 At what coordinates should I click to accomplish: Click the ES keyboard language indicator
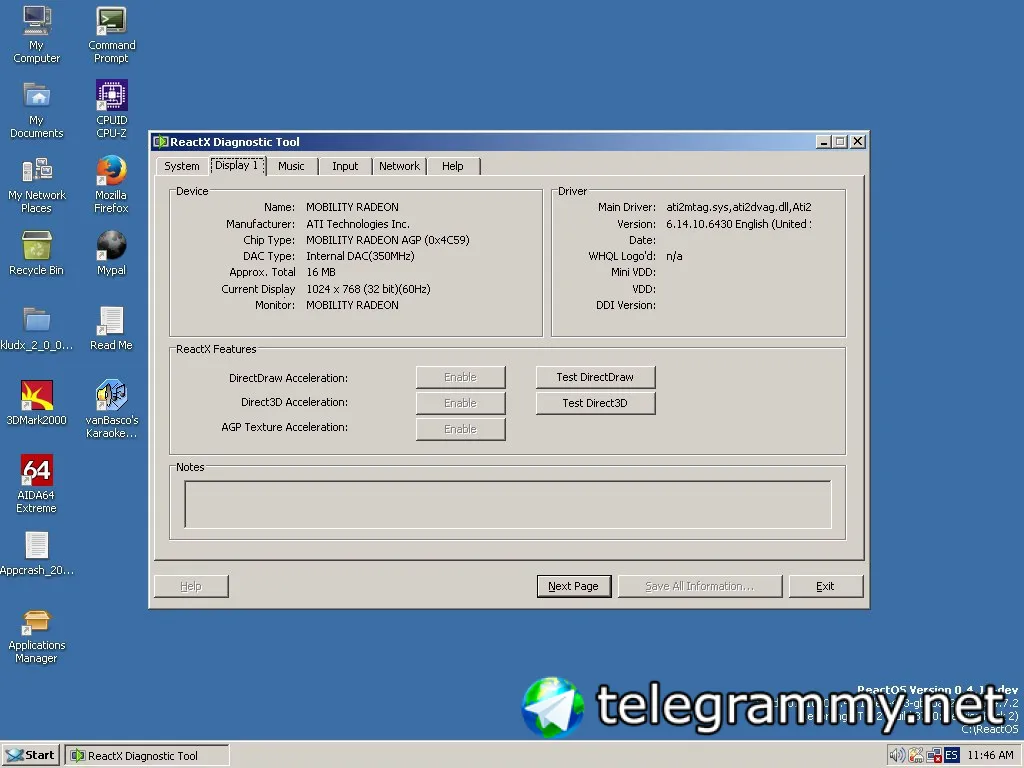(952, 756)
